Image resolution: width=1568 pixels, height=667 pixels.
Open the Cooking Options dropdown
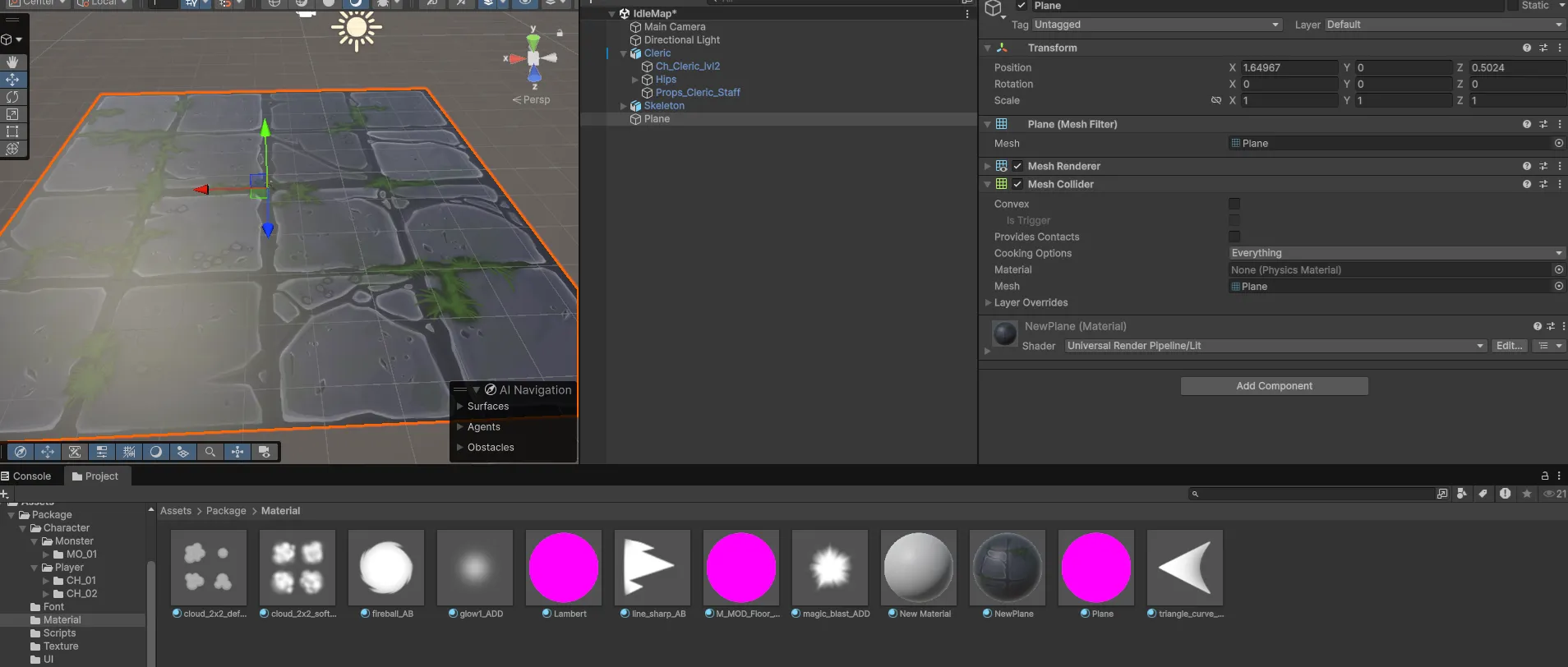1395,253
